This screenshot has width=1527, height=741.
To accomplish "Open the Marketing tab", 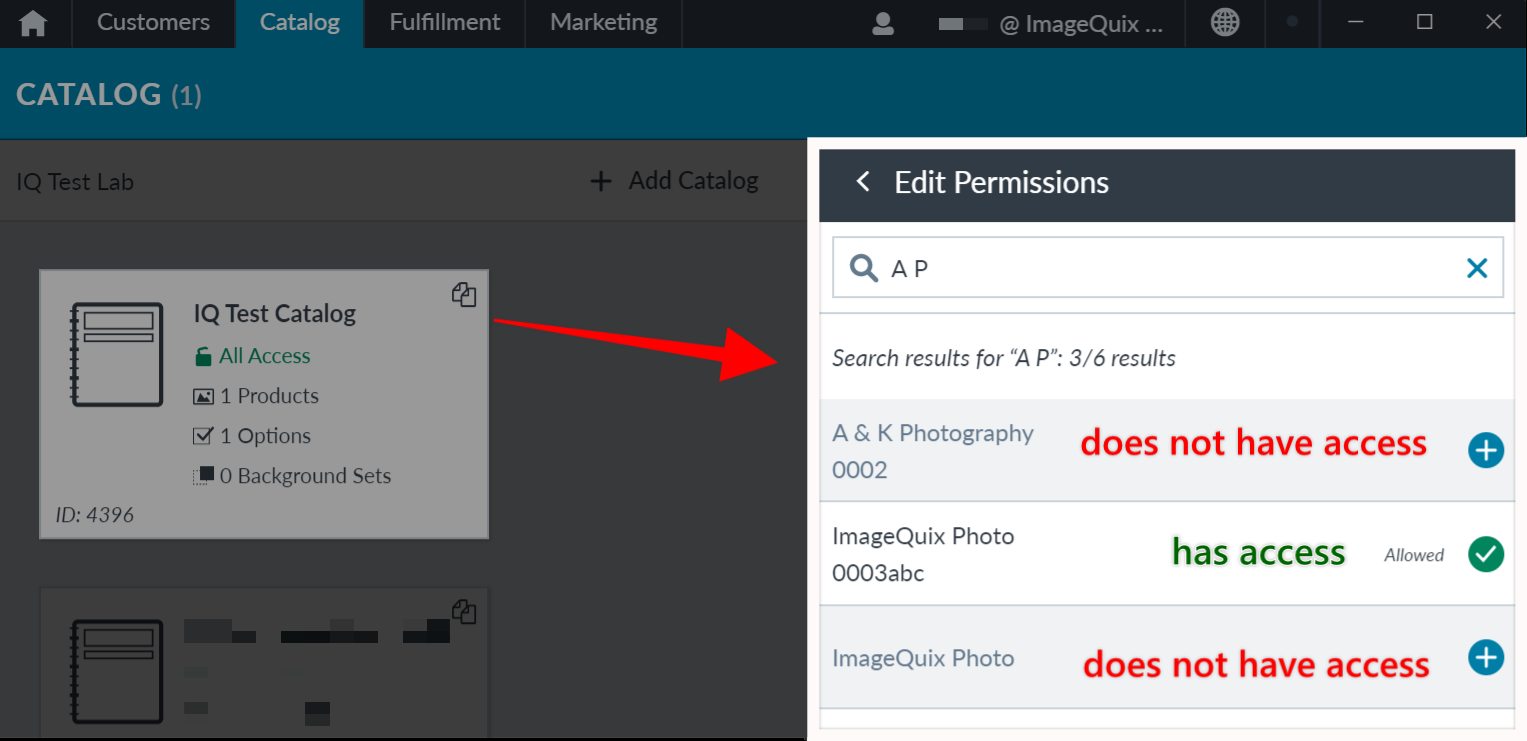I will (604, 23).
